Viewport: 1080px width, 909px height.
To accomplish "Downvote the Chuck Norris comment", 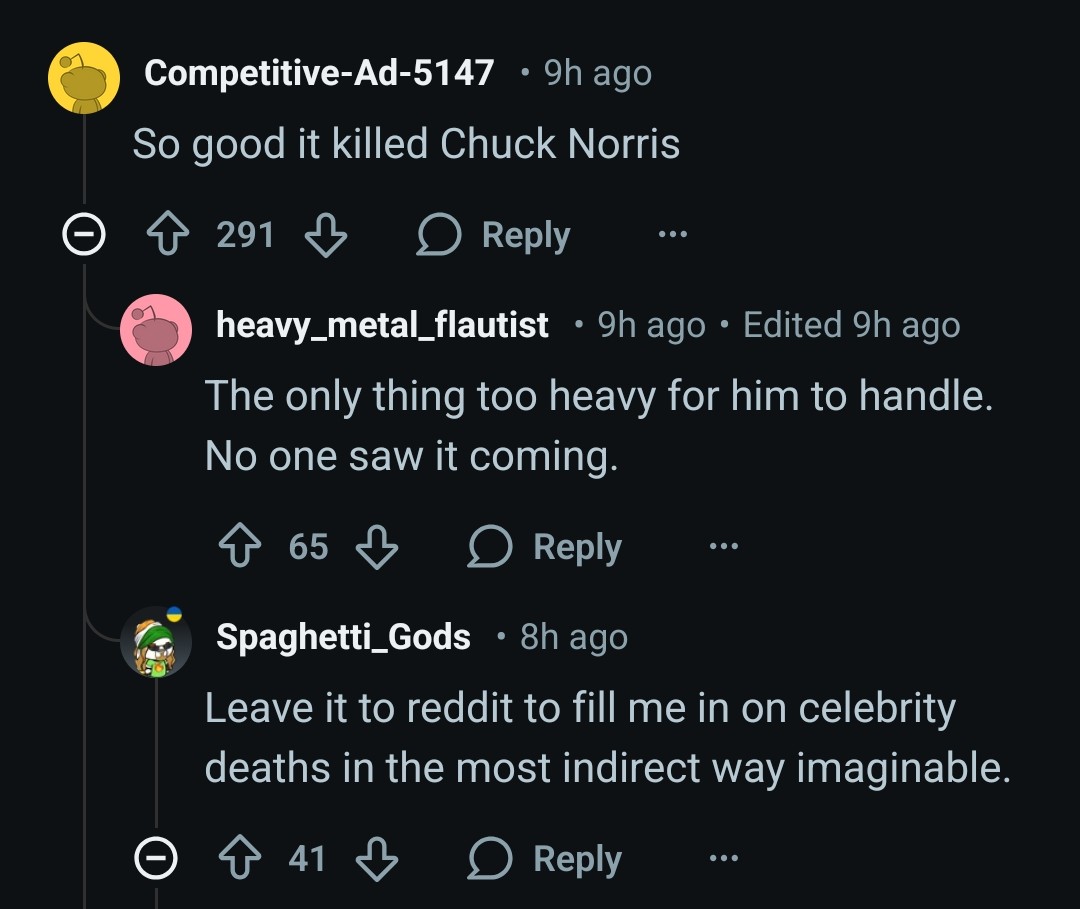I will coord(325,236).
